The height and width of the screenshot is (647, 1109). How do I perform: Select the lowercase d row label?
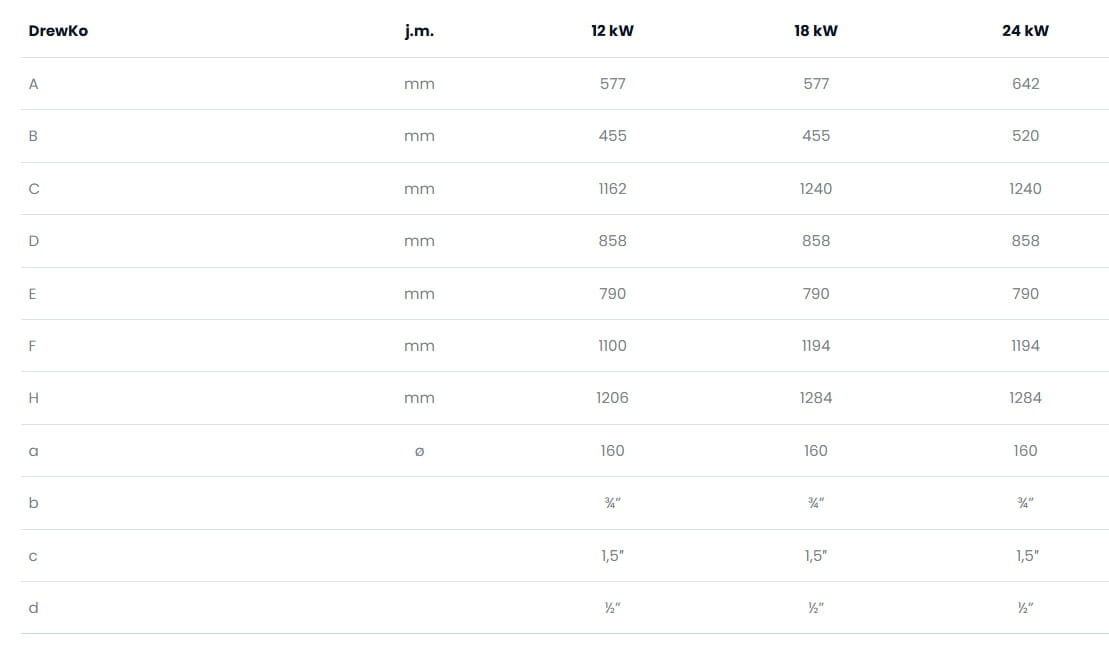(x=33, y=608)
